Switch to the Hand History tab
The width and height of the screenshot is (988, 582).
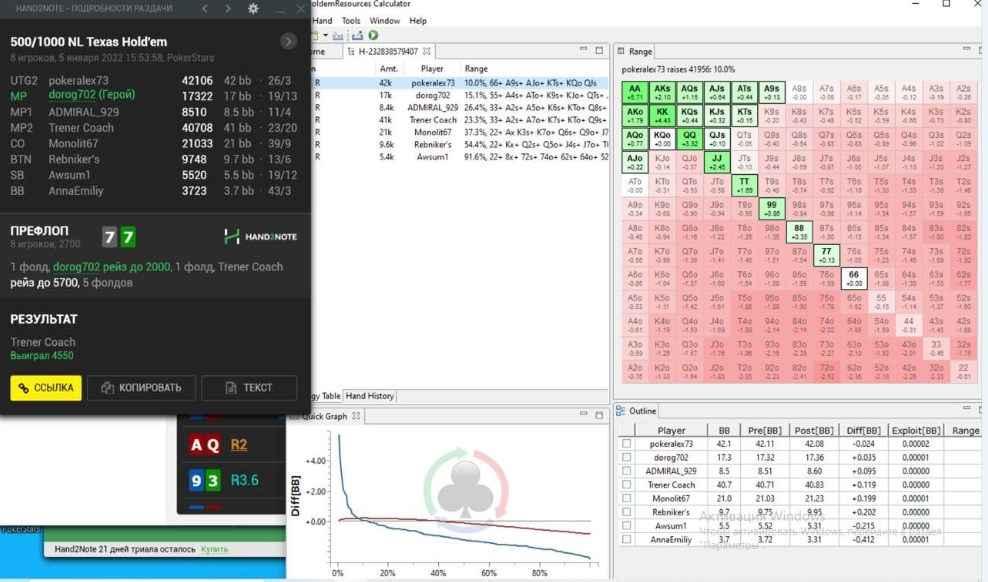(369, 396)
